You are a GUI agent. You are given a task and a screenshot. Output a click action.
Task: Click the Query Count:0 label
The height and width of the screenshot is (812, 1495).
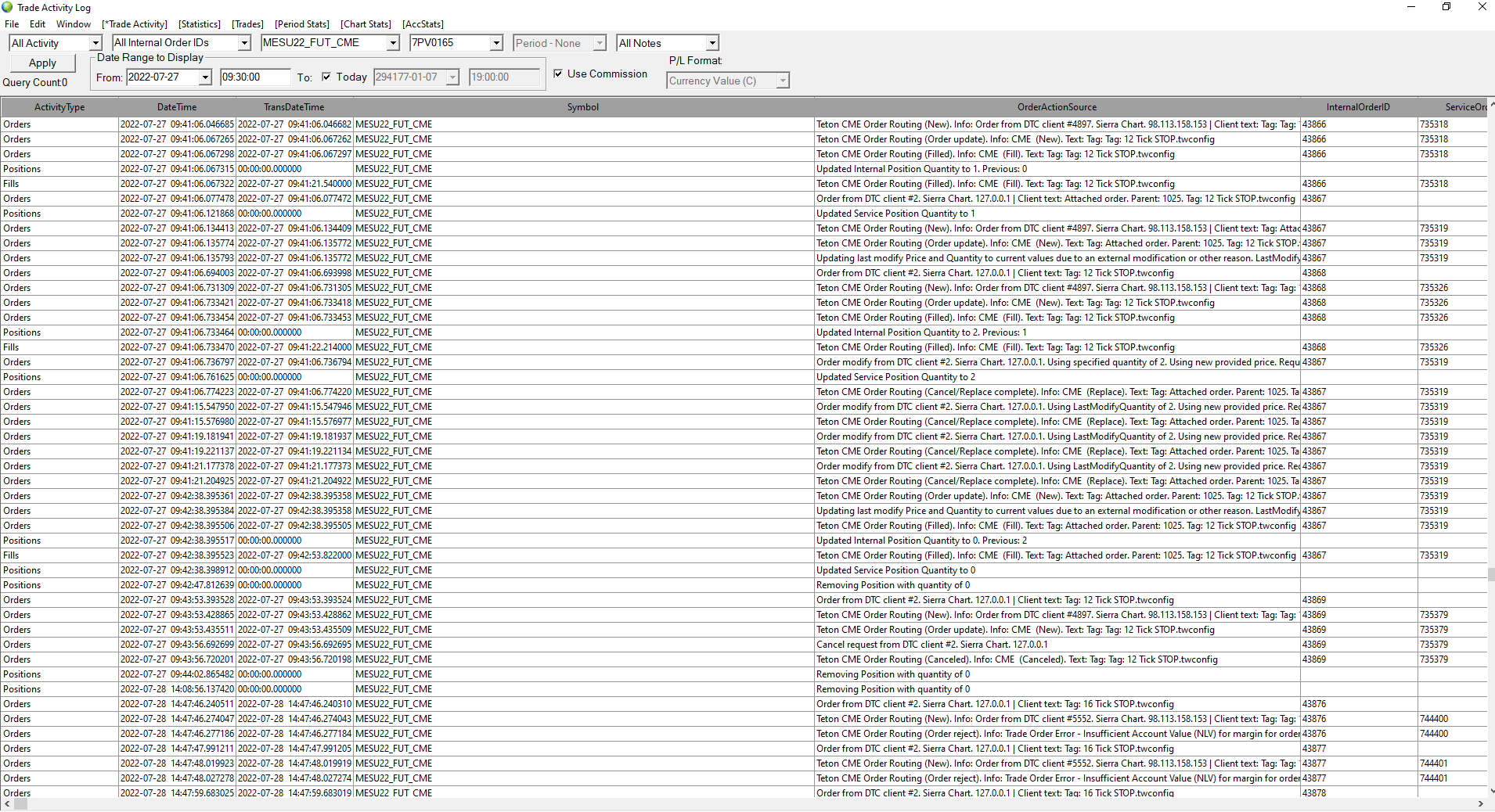tap(35, 82)
